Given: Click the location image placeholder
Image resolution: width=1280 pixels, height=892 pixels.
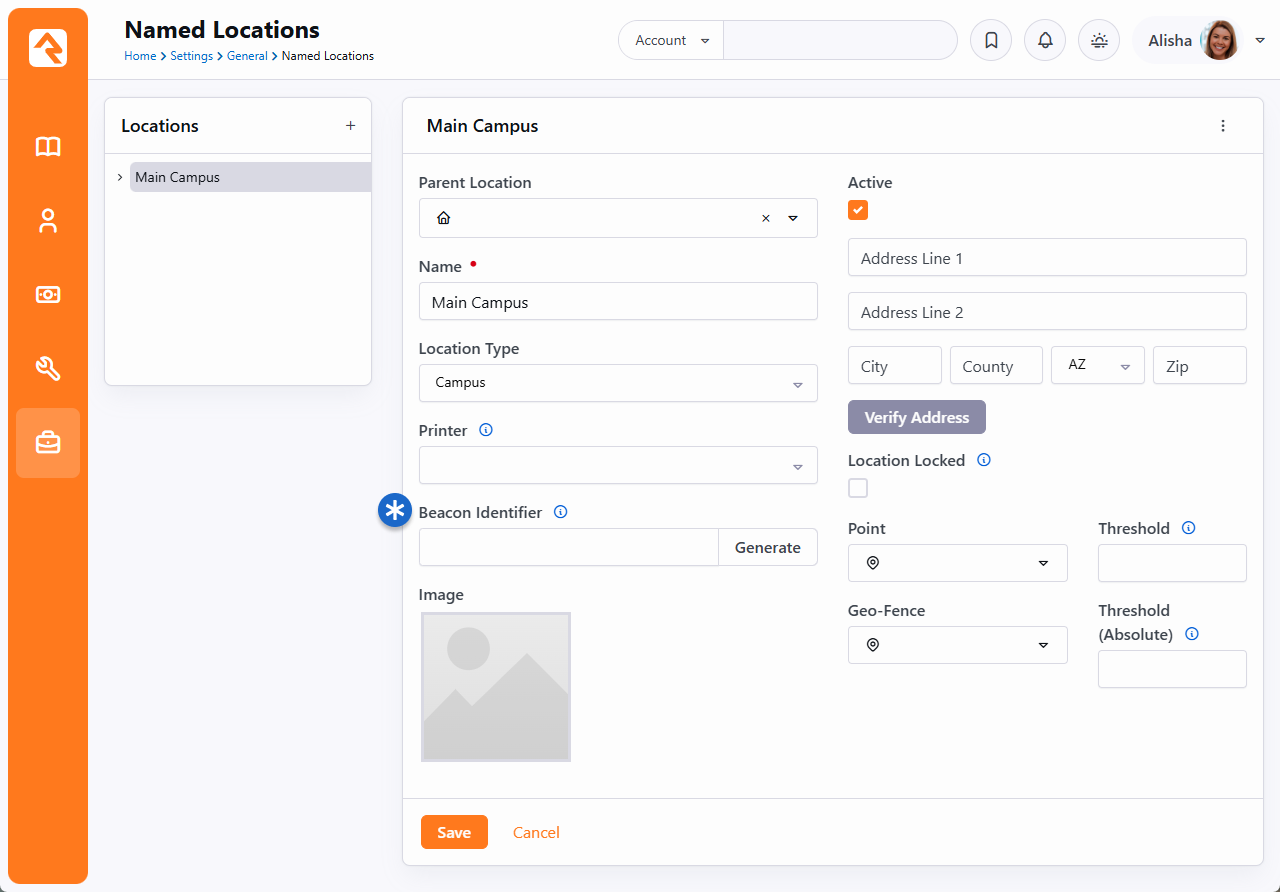Looking at the screenshot, I should (496, 687).
